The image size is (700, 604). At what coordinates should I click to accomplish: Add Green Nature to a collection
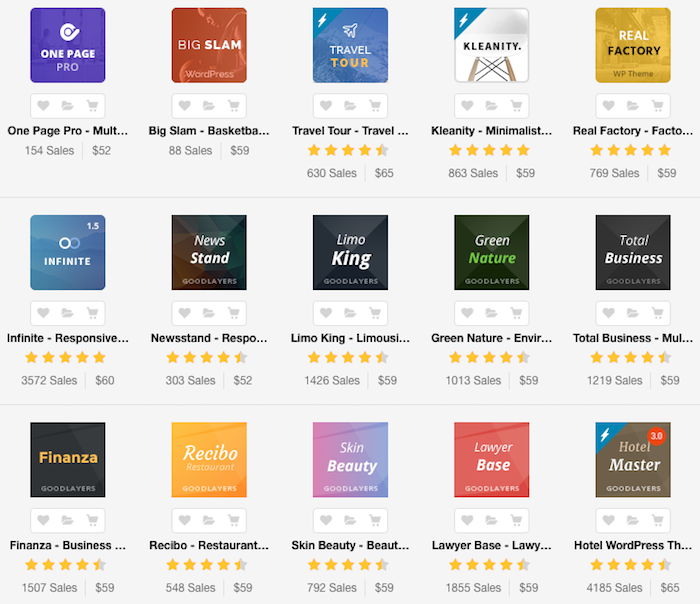point(491,313)
